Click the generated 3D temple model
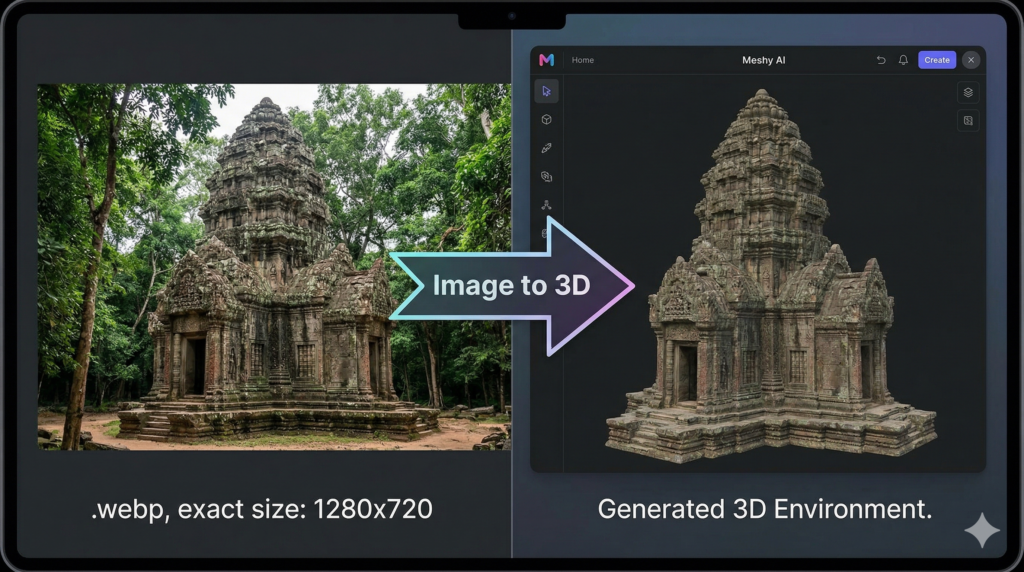Image resolution: width=1024 pixels, height=572 pixels. coord(770,290)
